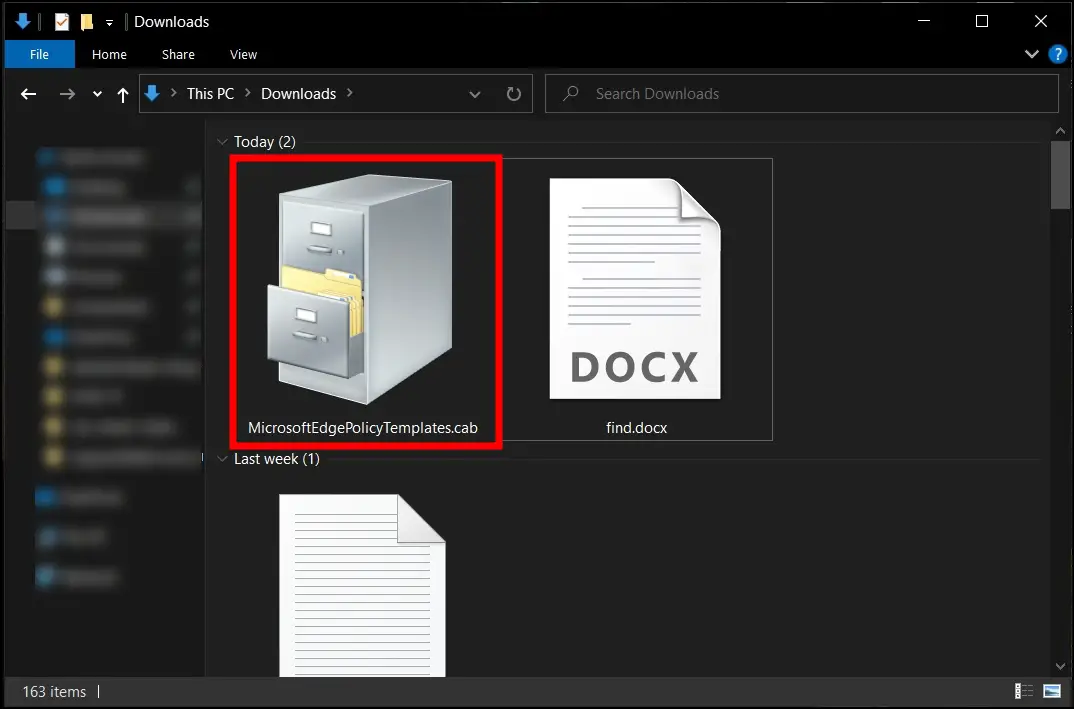Minimize the Downloads window
Viewport: 1074px width, 709px height.
[x=924, y=21]
